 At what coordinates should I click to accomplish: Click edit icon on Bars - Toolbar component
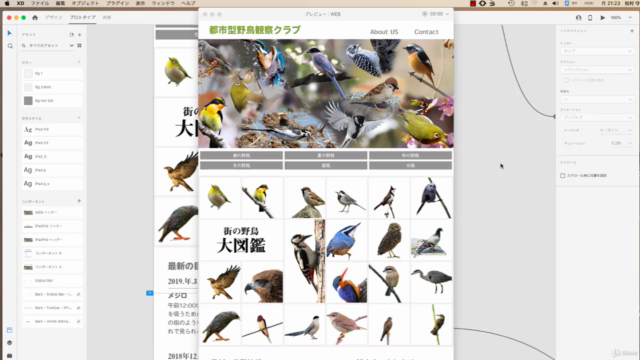click(78, 308)
